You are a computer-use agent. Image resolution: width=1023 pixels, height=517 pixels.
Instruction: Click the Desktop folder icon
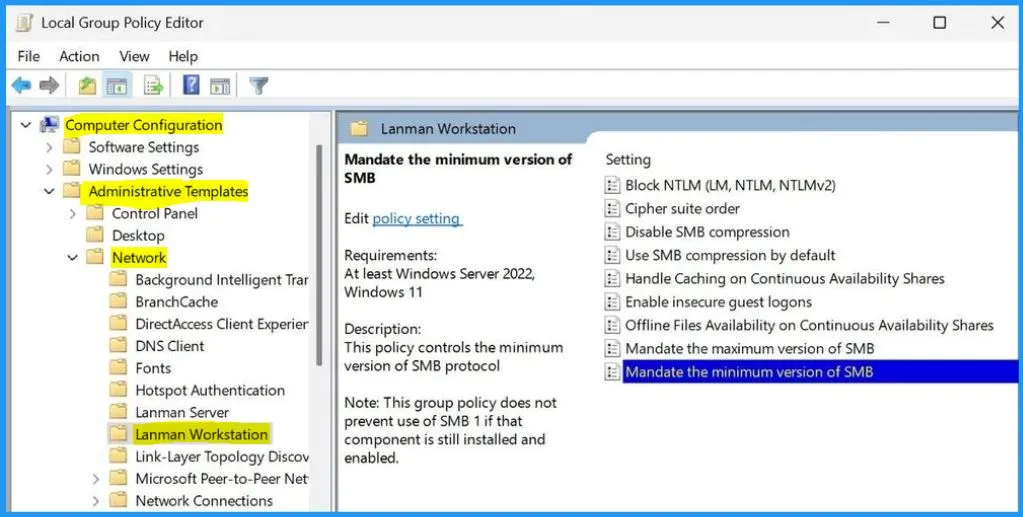point(95,235)
